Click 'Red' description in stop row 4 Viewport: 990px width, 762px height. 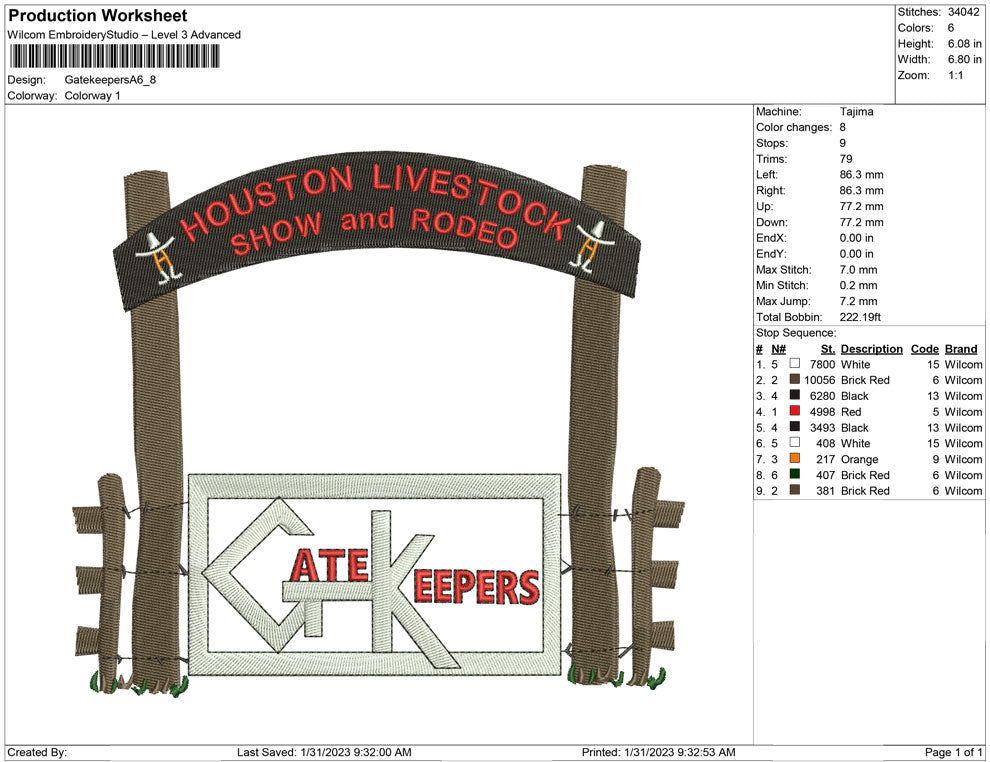click(x=851, y=412)
